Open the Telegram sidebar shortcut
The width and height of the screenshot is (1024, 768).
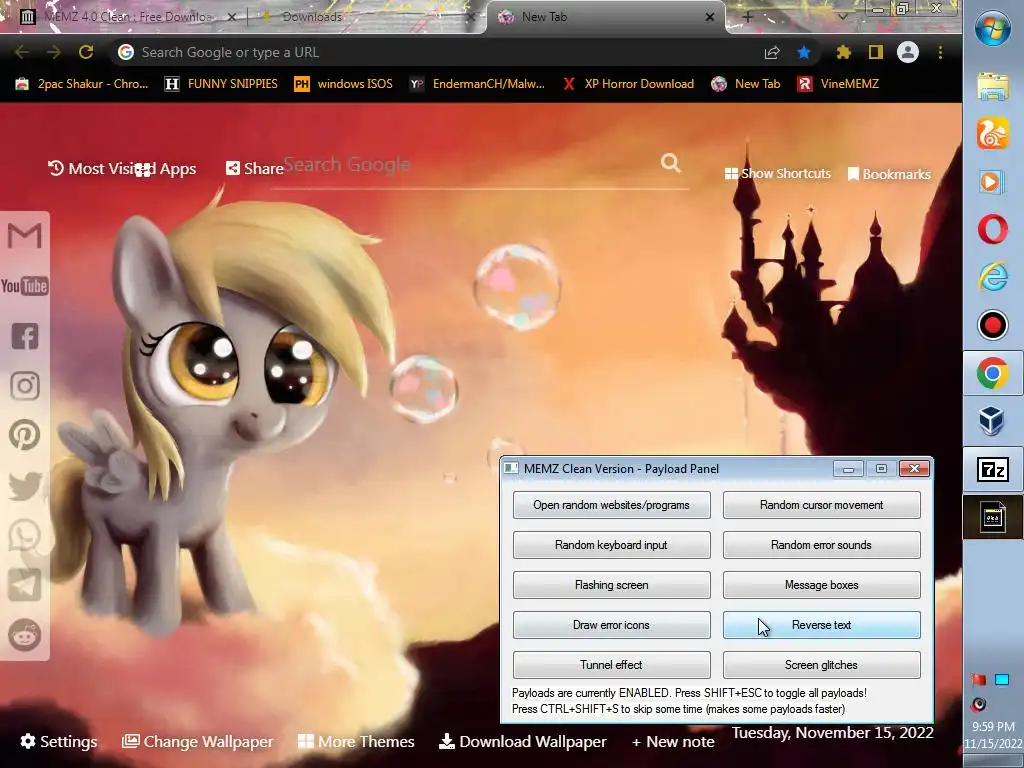[x=25, y=585]
